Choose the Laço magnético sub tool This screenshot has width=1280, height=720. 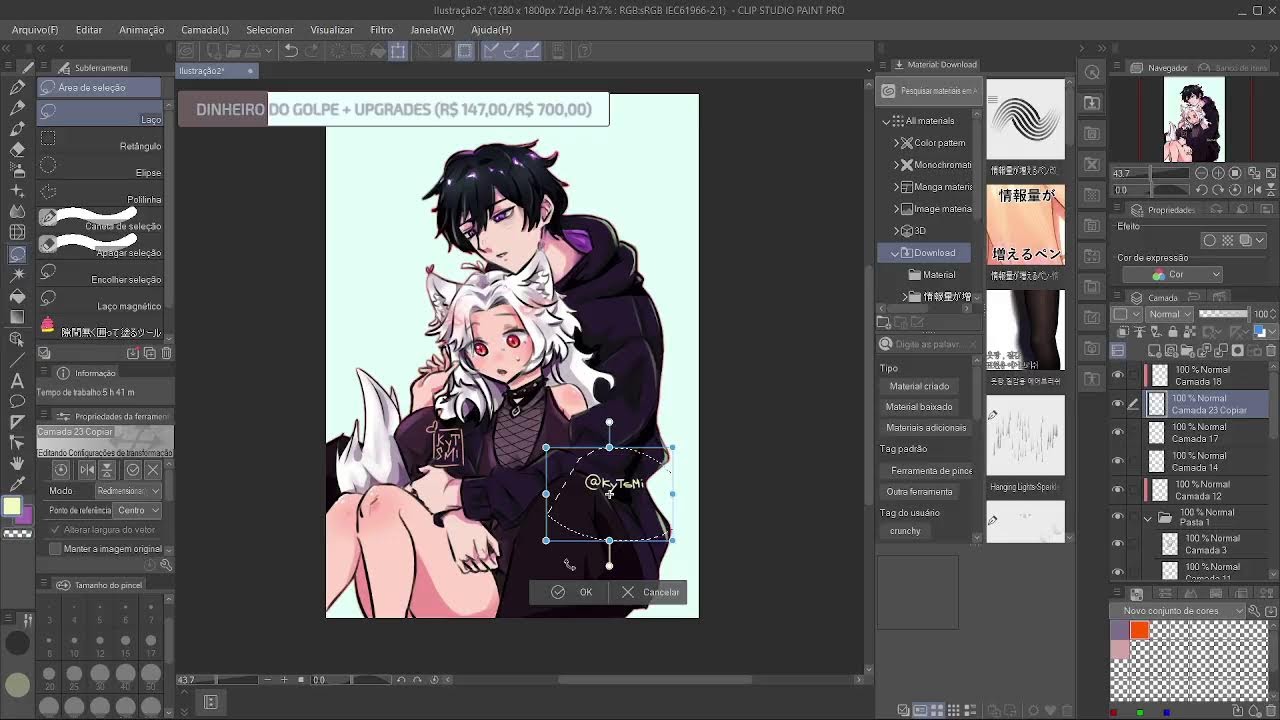point(100,300)
